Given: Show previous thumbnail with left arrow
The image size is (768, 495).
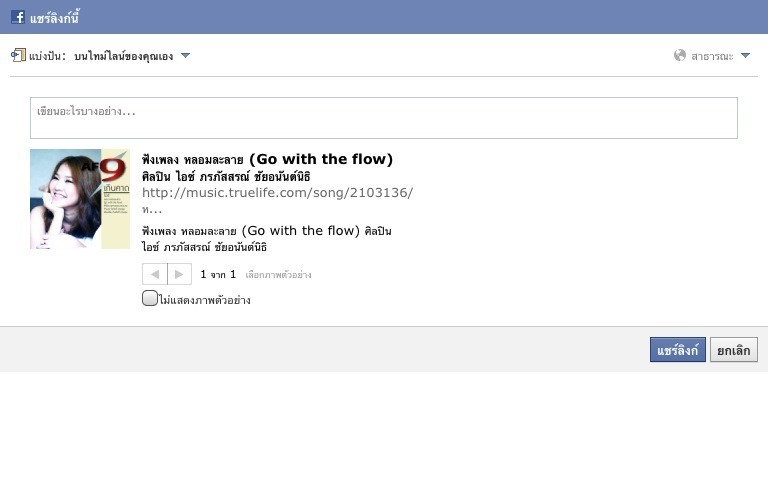Looking at the screenshot, I should [155, 274].
